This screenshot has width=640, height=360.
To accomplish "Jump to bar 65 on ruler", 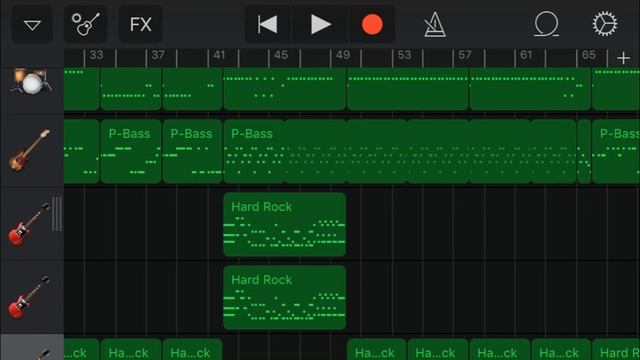I will point(589,55).
